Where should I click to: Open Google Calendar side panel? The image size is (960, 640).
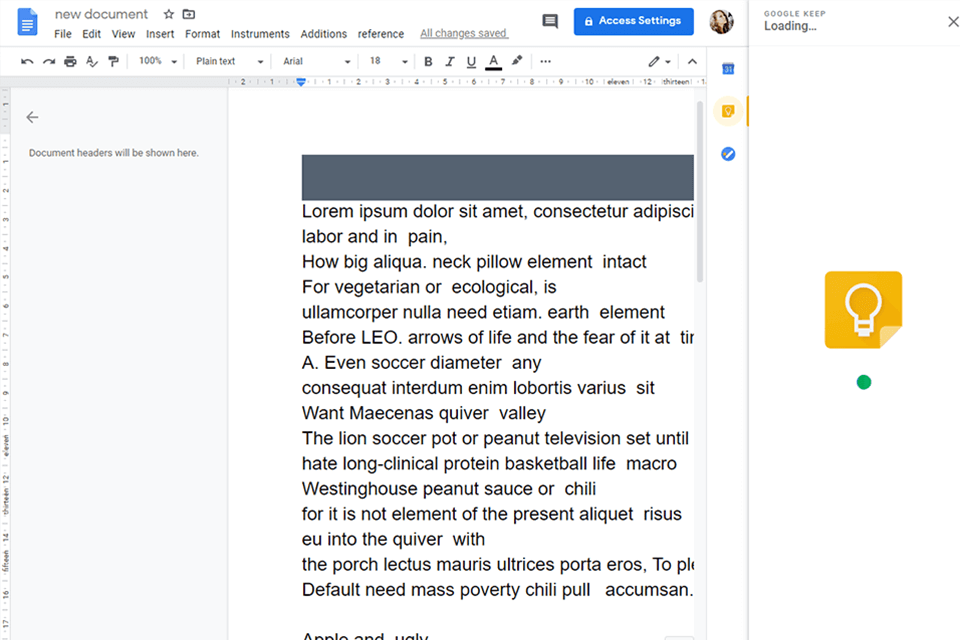click(728, 69)
